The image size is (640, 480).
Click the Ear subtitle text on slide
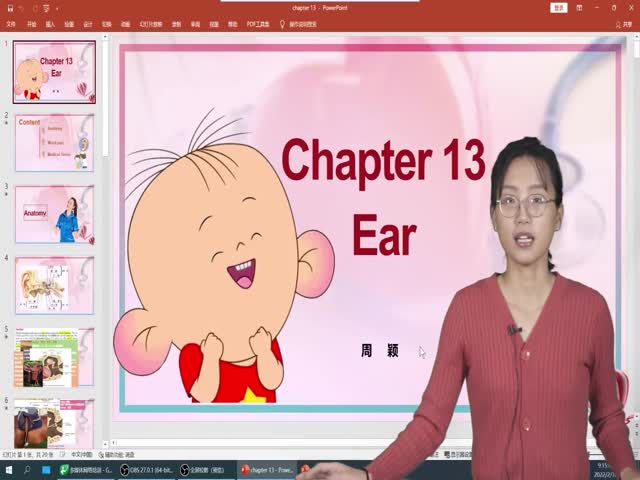(384, 236)
